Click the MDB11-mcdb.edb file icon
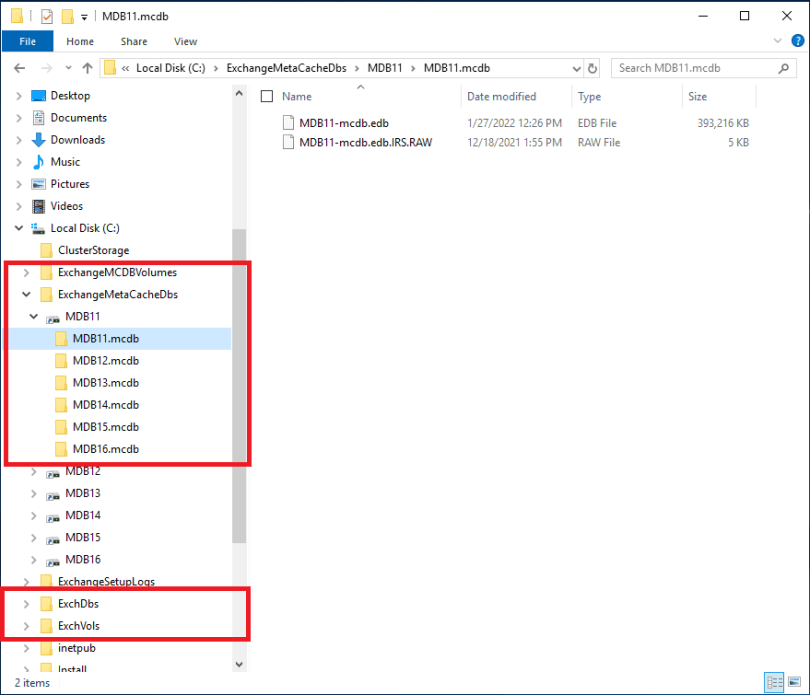The image size is (810, 695). point(289,123)
